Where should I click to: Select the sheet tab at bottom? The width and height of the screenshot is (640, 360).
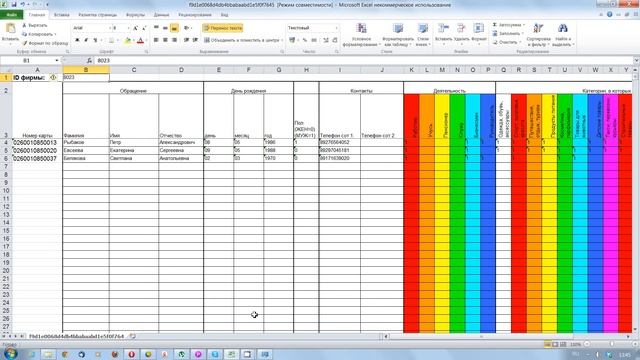76,336
